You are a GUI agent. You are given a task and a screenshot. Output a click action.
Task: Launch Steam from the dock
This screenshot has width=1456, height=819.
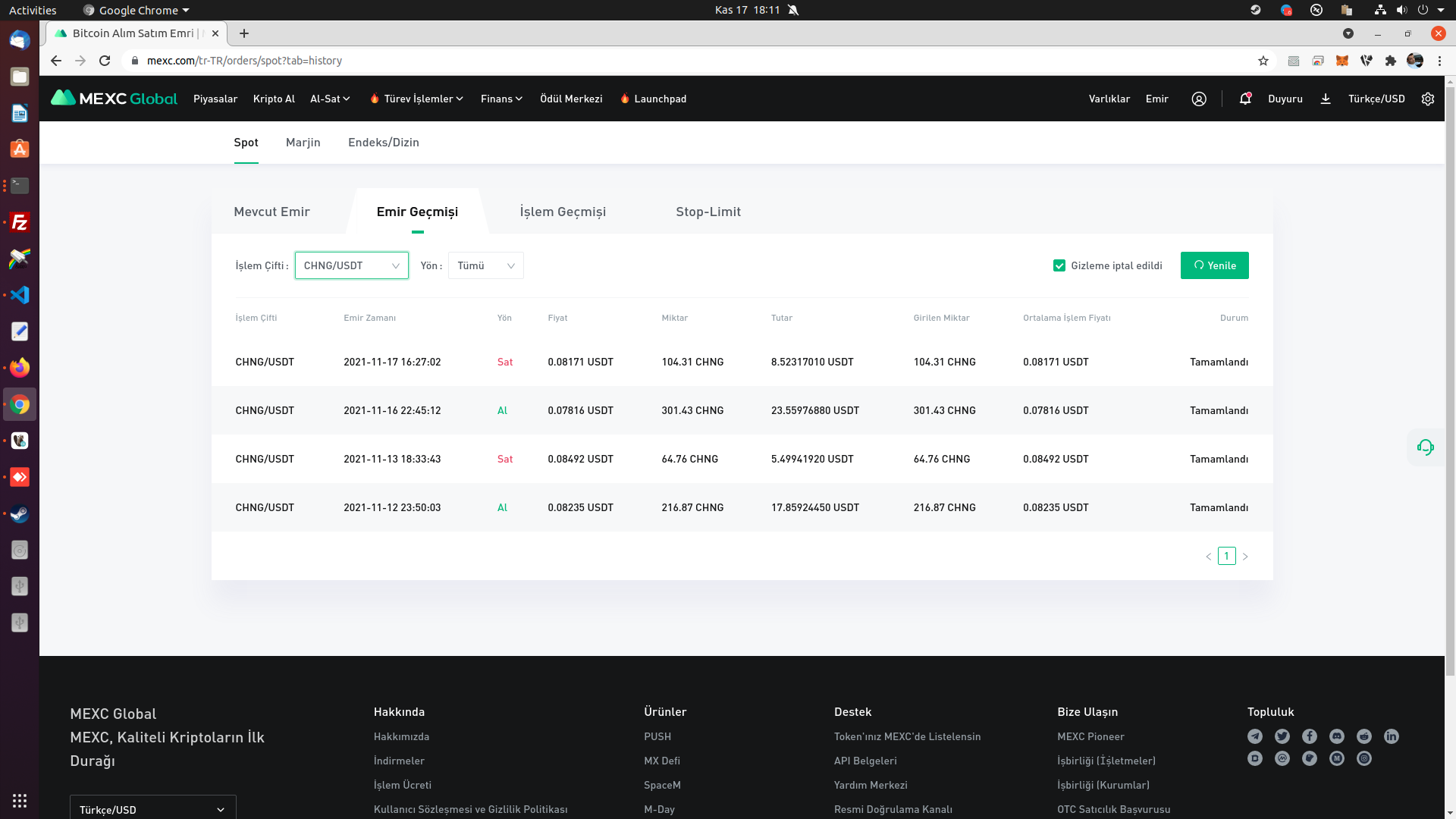(20, 514)
